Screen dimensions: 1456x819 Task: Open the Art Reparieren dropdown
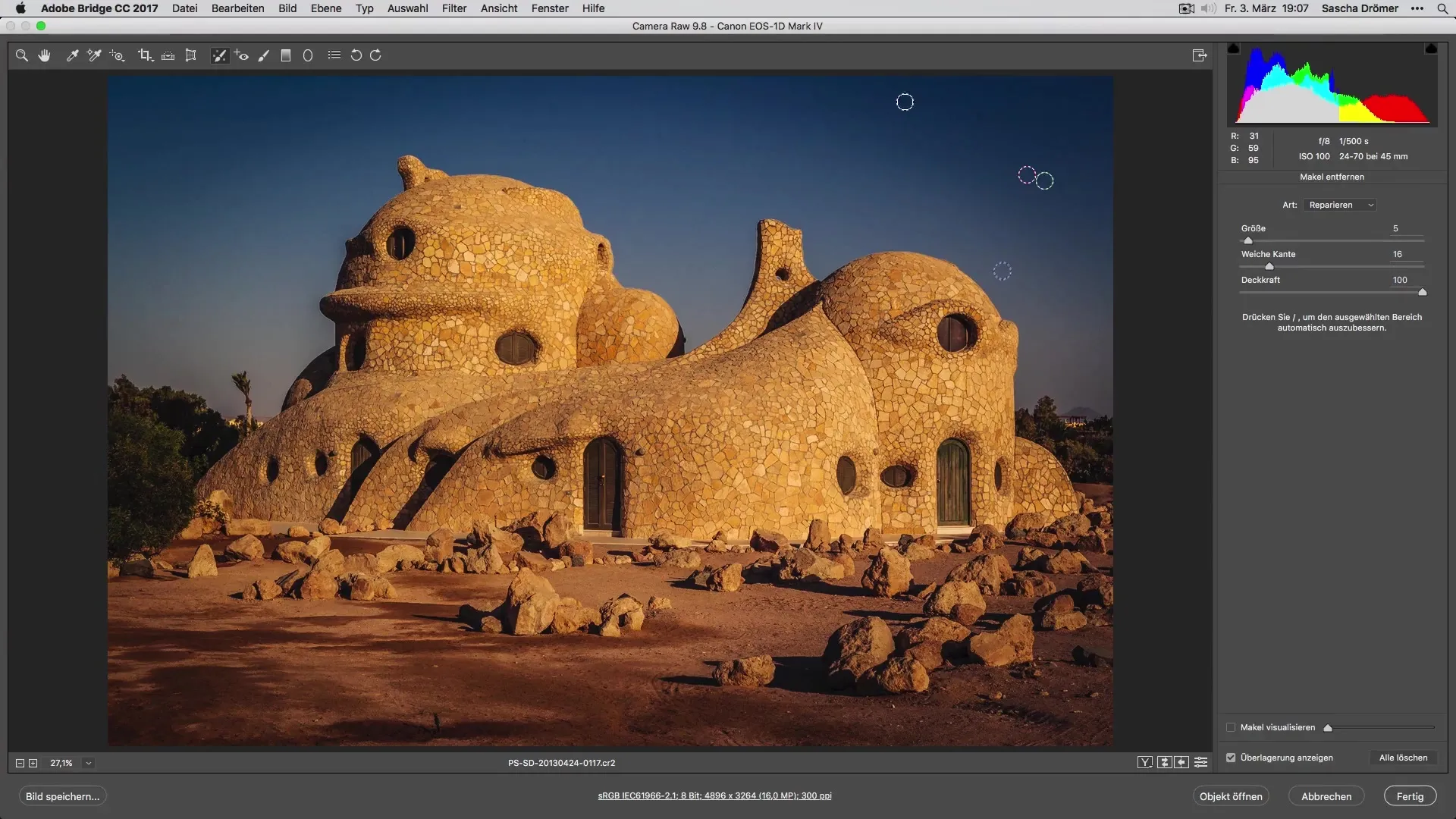pos(1341,205)
